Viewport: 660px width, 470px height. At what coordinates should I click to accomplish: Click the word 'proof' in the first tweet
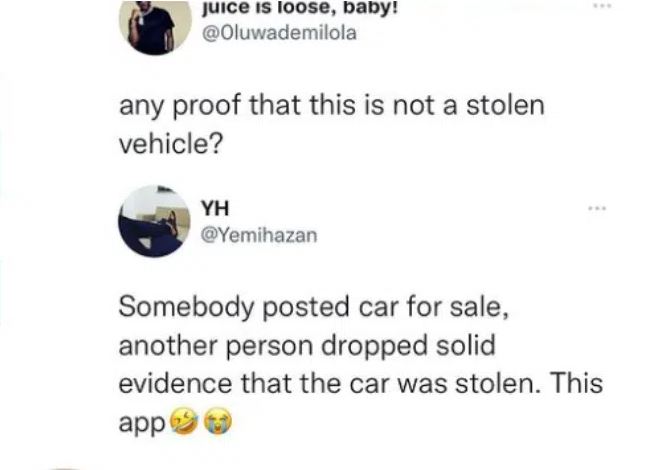[207, 106]
